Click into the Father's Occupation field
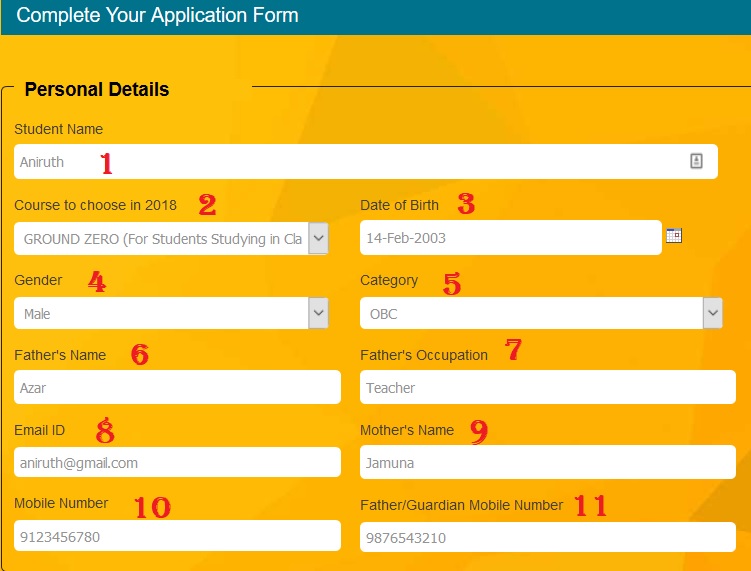751x571 pixels. (x=547, y=387)
